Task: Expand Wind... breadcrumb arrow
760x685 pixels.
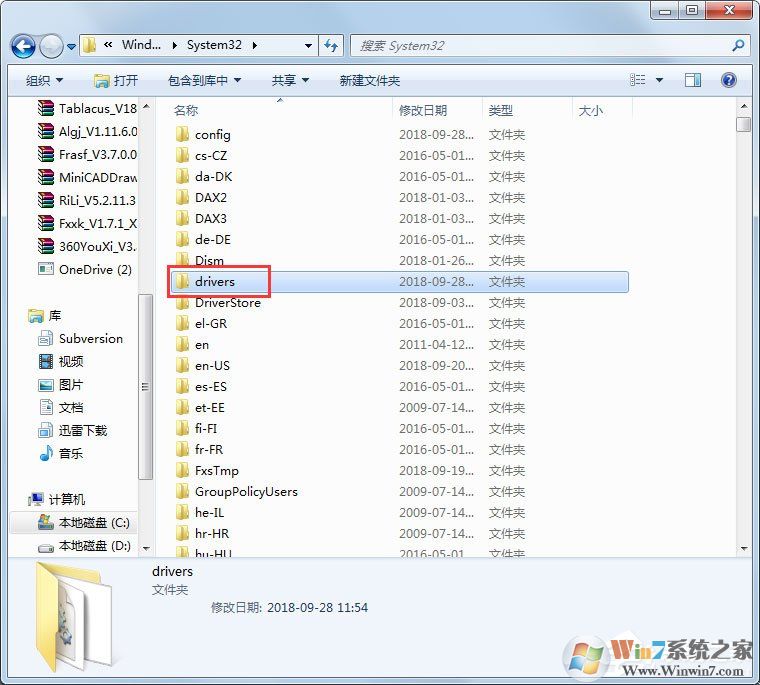Action: coord(174,46)
